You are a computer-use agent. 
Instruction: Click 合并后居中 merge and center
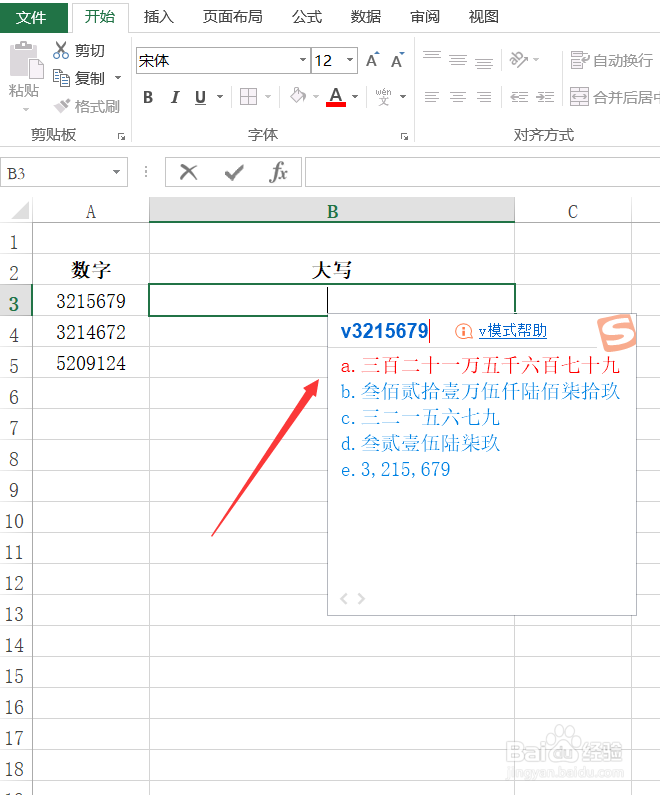pyautogui.click(x=614, y=97)
